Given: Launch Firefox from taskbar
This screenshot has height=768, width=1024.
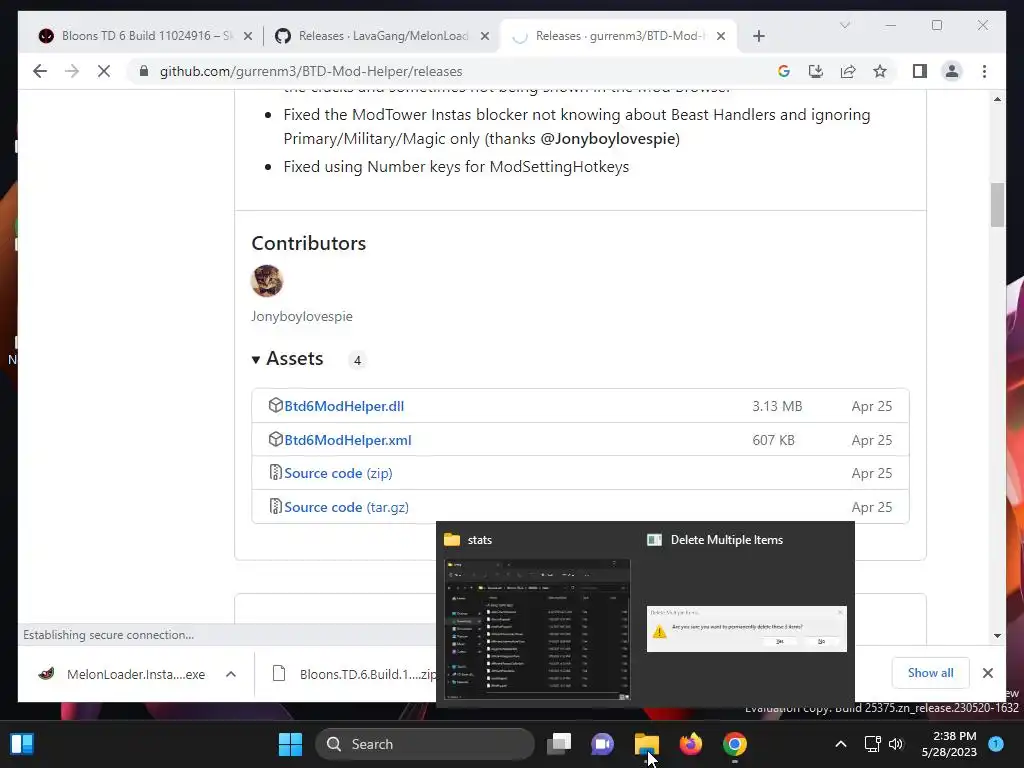Looking at the screenshot, I should (690, 744).
